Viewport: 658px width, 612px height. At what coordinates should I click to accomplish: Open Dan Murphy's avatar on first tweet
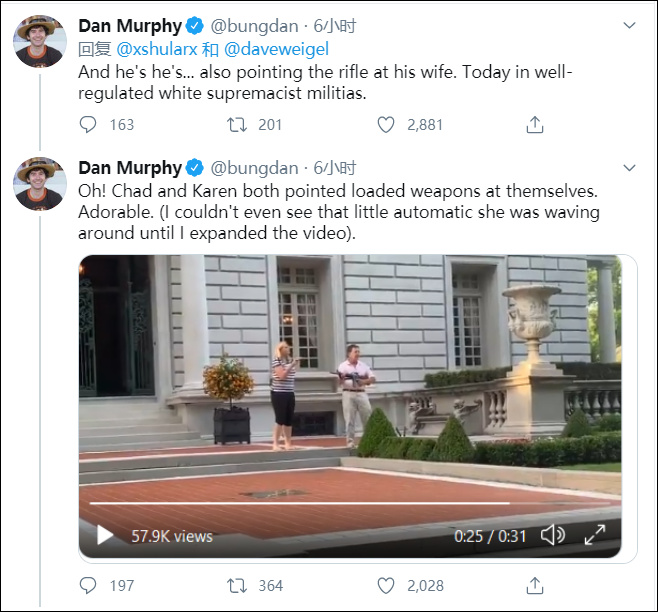[40, 42]
